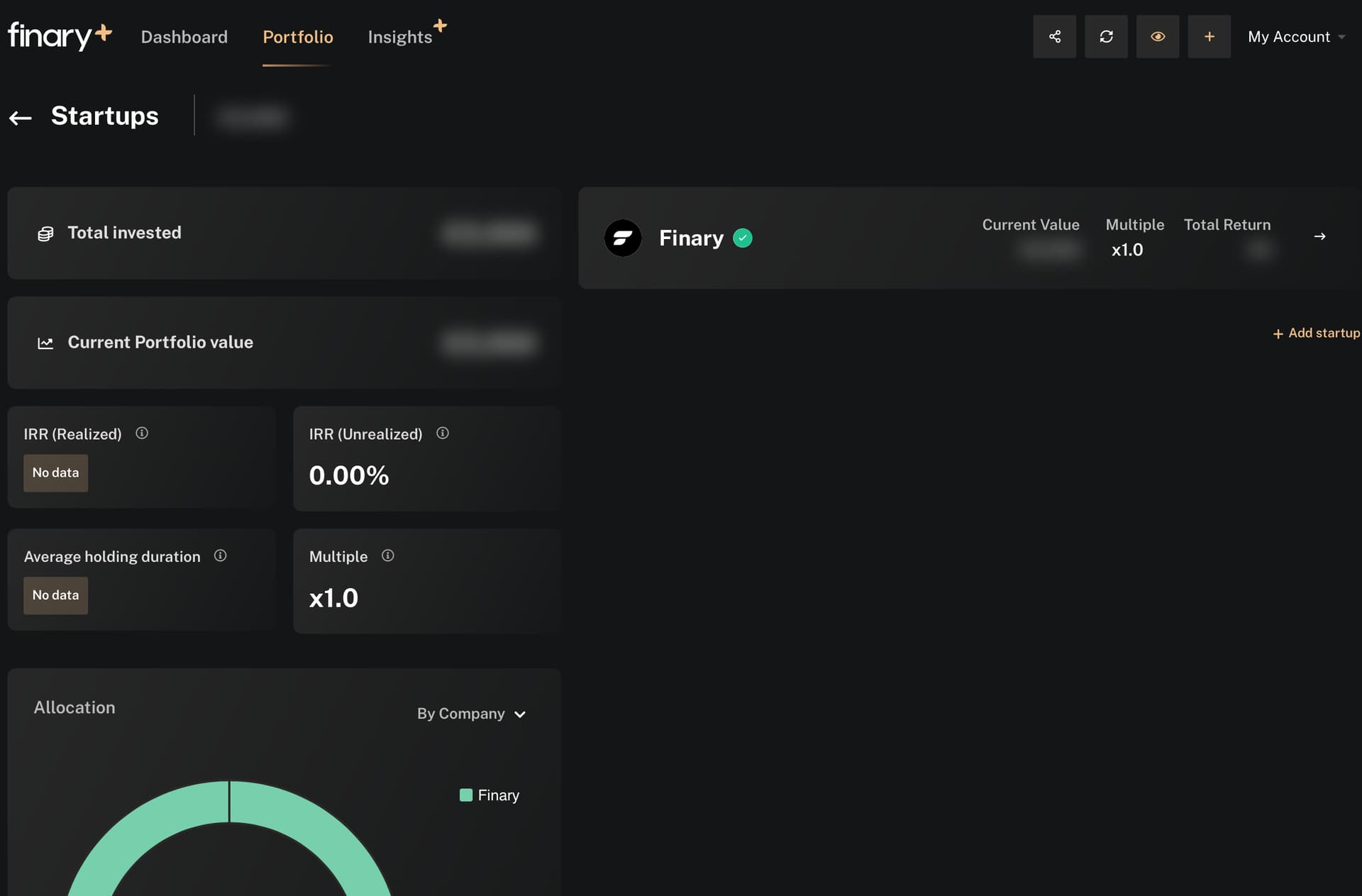
Task: Expand the My Account dropdown
Action: 1296,37
